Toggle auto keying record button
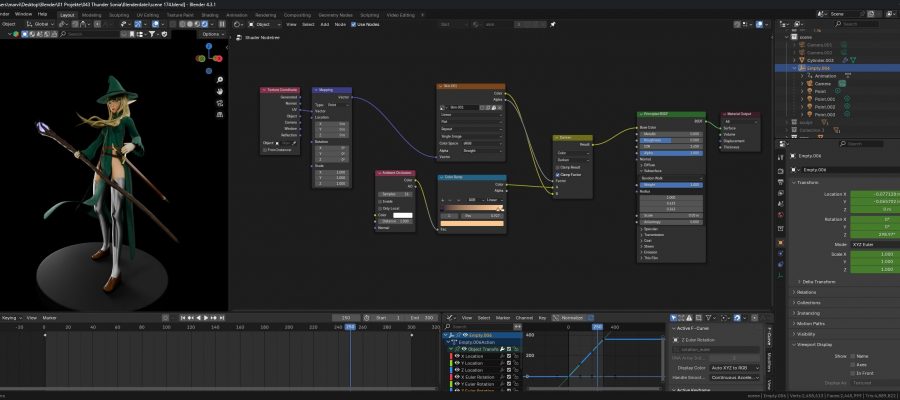 point(165,317)
